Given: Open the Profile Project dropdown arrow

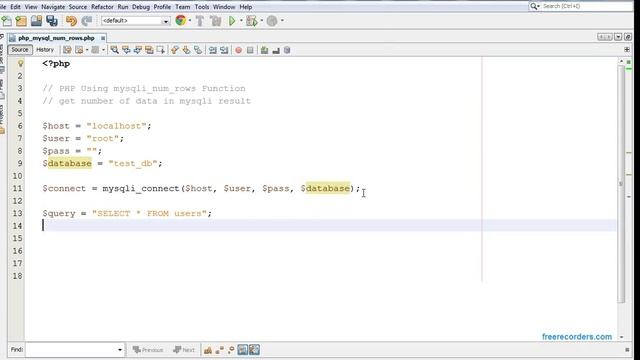Looking at the screenshot, I should pyautogui.click(x=282, y=21).
